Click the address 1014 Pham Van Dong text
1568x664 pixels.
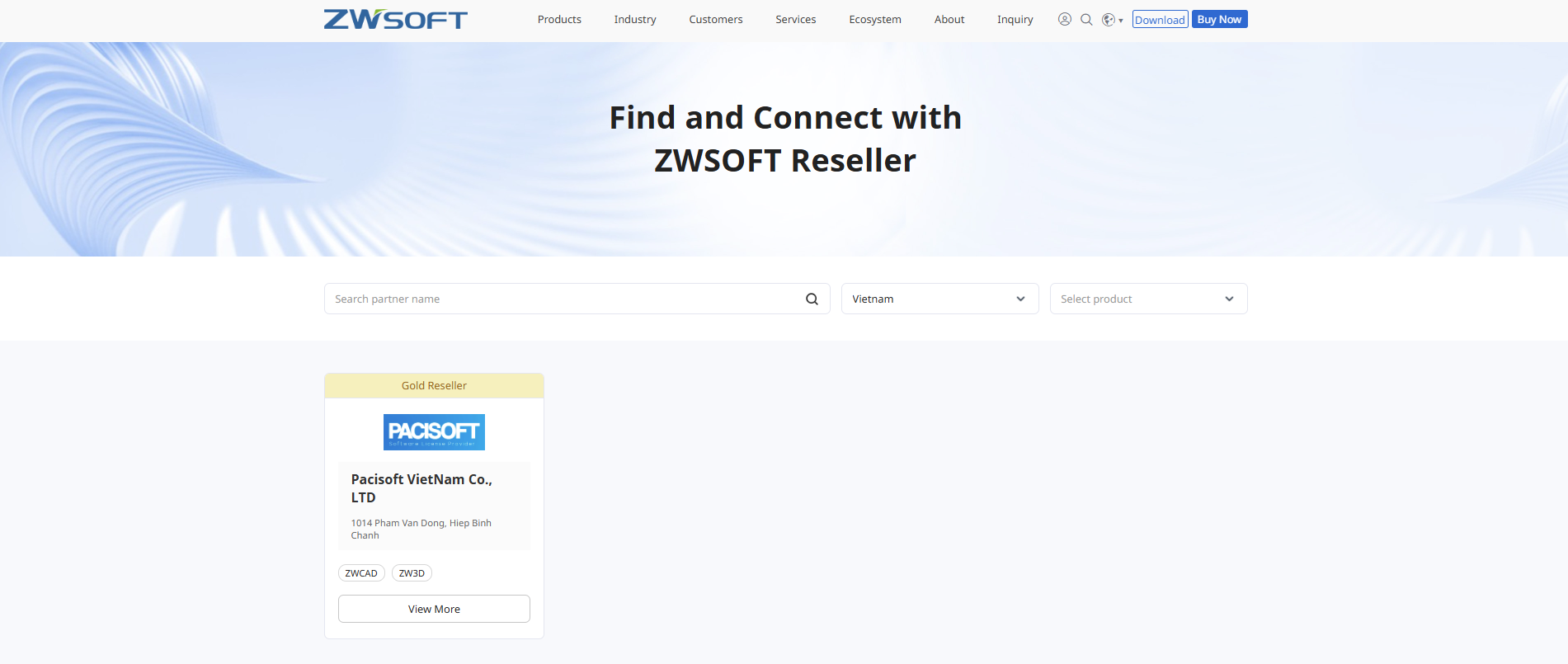coord(421,529)
